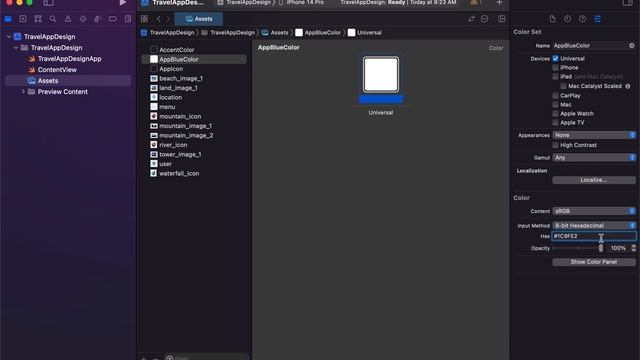The image size is (640, 360).
Task: Open the Gamut dropdown
Action: click(x=594, y=158)
